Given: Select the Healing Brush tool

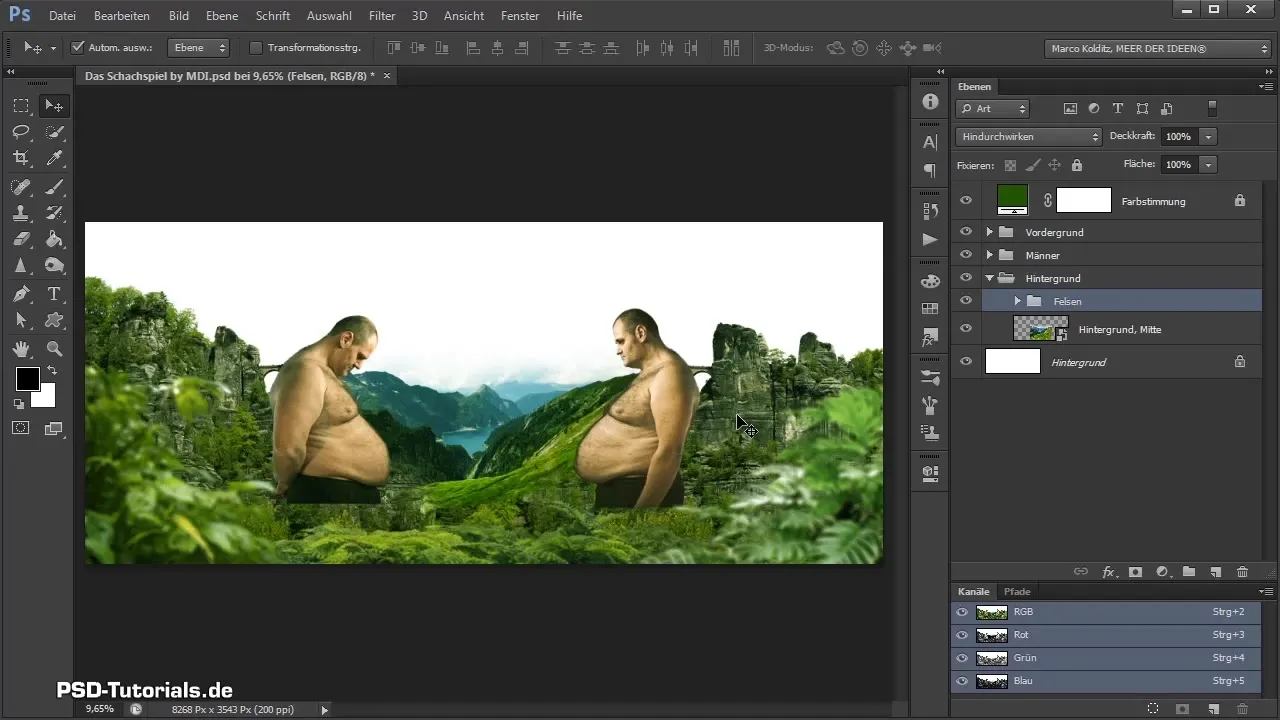Looking at the screenshot, I should click(x=20, y=186).
